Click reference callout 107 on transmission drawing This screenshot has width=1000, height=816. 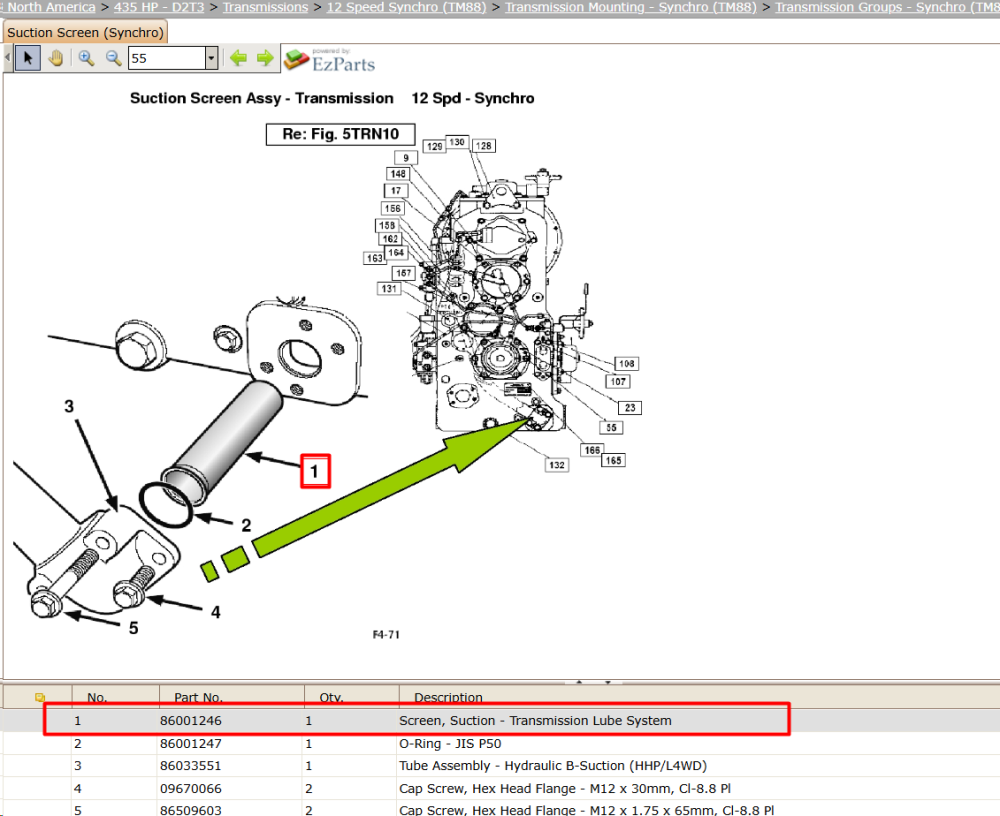click(x=618, y=382)
